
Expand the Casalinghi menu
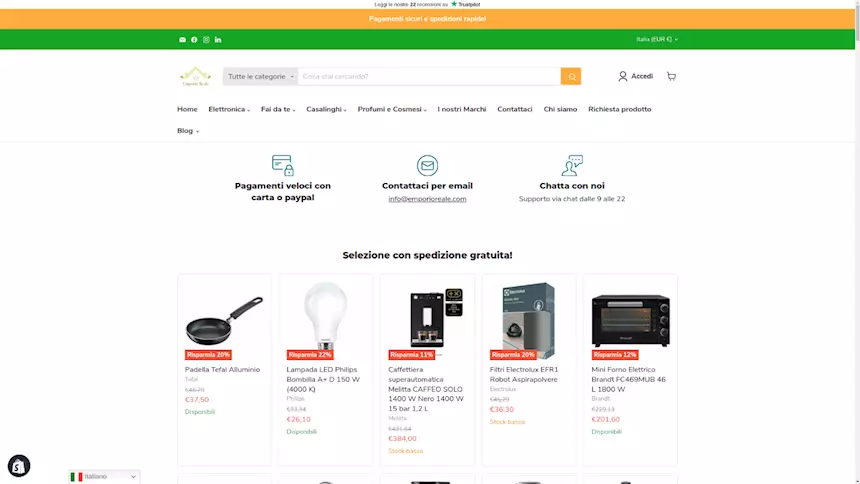pyautogui.click(x=326, y=109)
